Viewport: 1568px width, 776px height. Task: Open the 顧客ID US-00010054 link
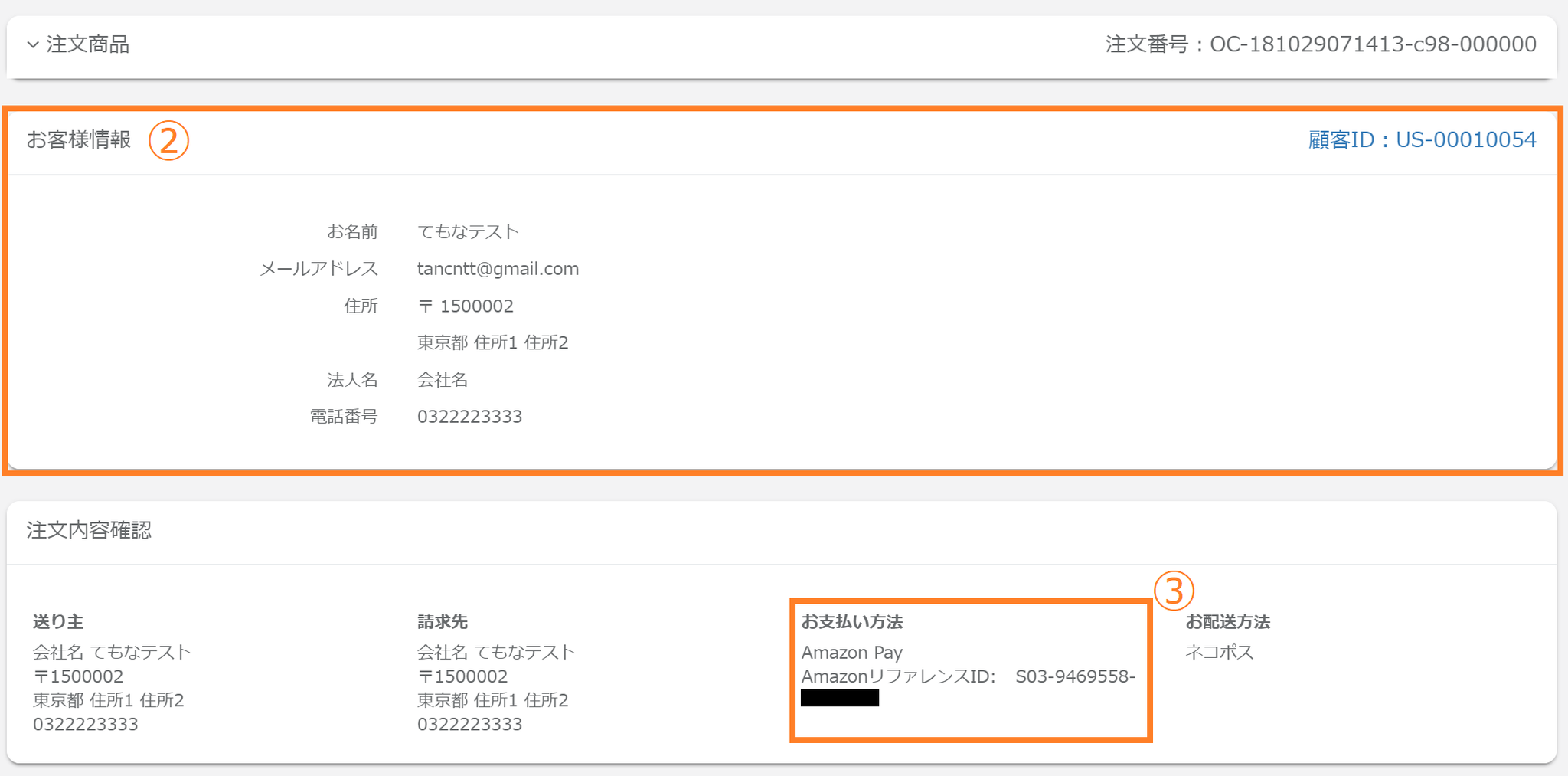click(1422, 139)
